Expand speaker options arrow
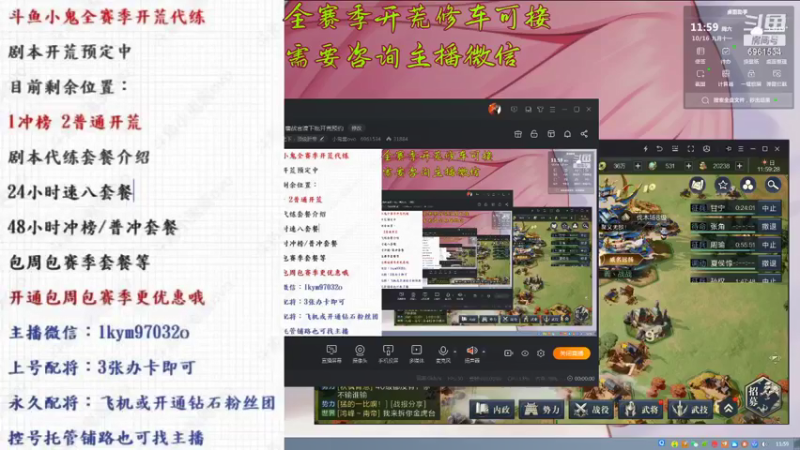Image resolution: width=800 pixels, height=450 pixels. pos(484,352)
